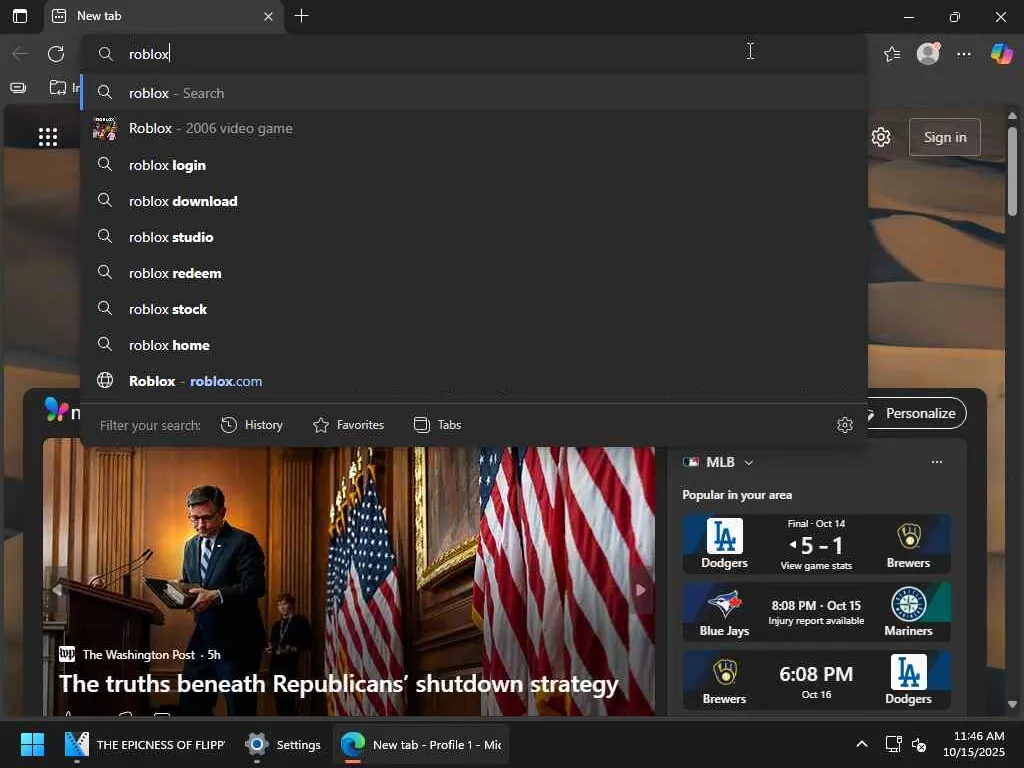Screen dimensions: 1024x768
Task: Click the scrollbar down arrow
Action: pos(1012,705)
